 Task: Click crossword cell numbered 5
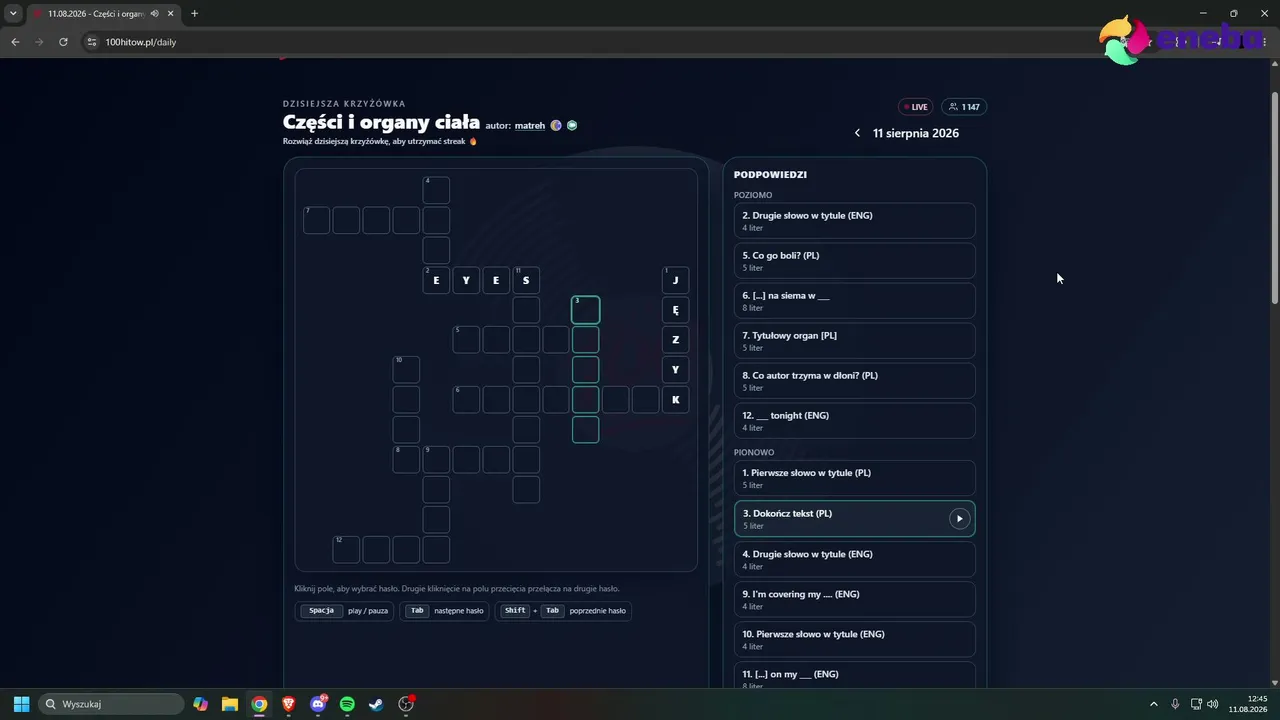(x=466, y=340)
